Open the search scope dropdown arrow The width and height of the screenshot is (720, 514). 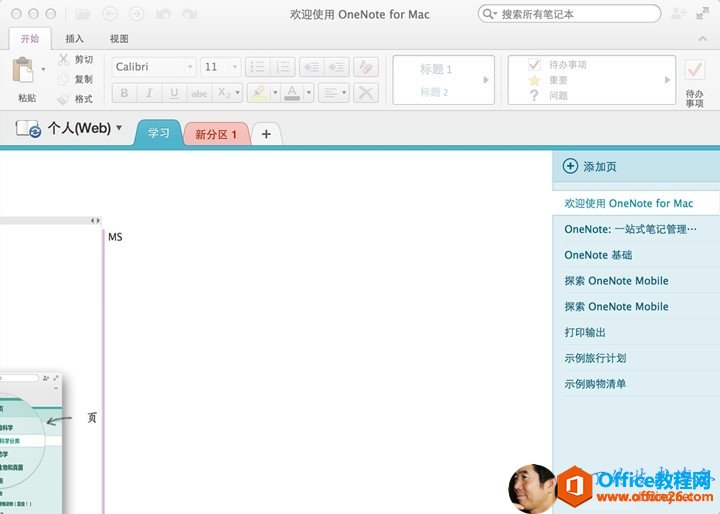pyautogui.click(x=495, y=14)
